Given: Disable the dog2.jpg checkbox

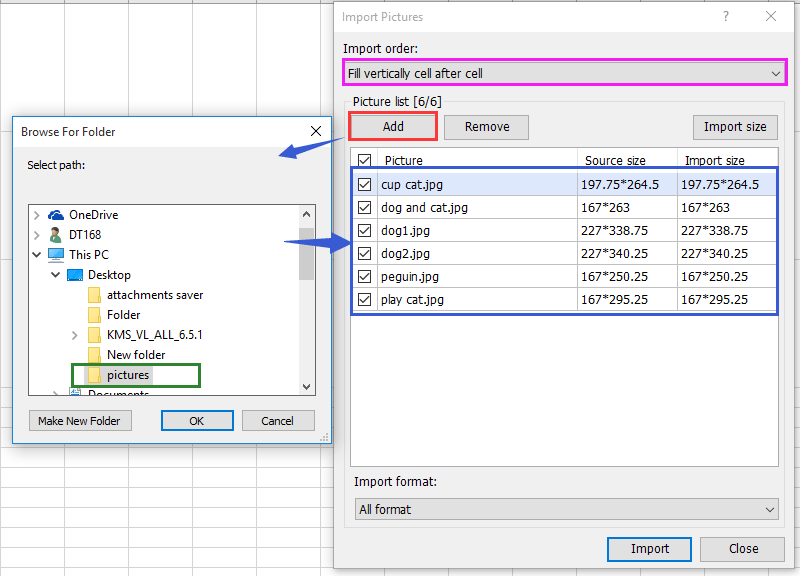Looking at the screenshot, I should point(365,253).
